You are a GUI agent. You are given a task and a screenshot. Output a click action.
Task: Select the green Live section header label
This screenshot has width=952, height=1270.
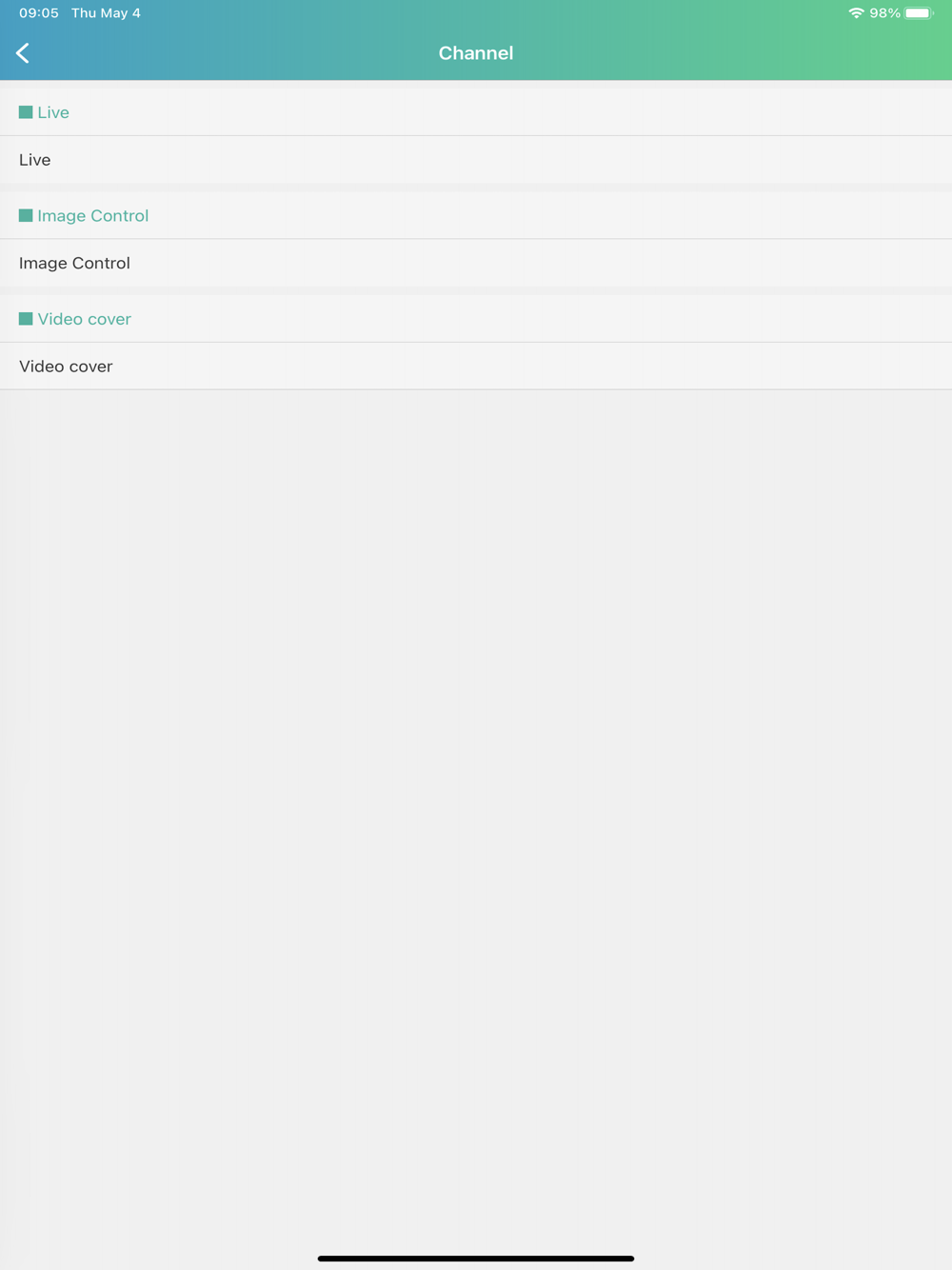[53, 112]
